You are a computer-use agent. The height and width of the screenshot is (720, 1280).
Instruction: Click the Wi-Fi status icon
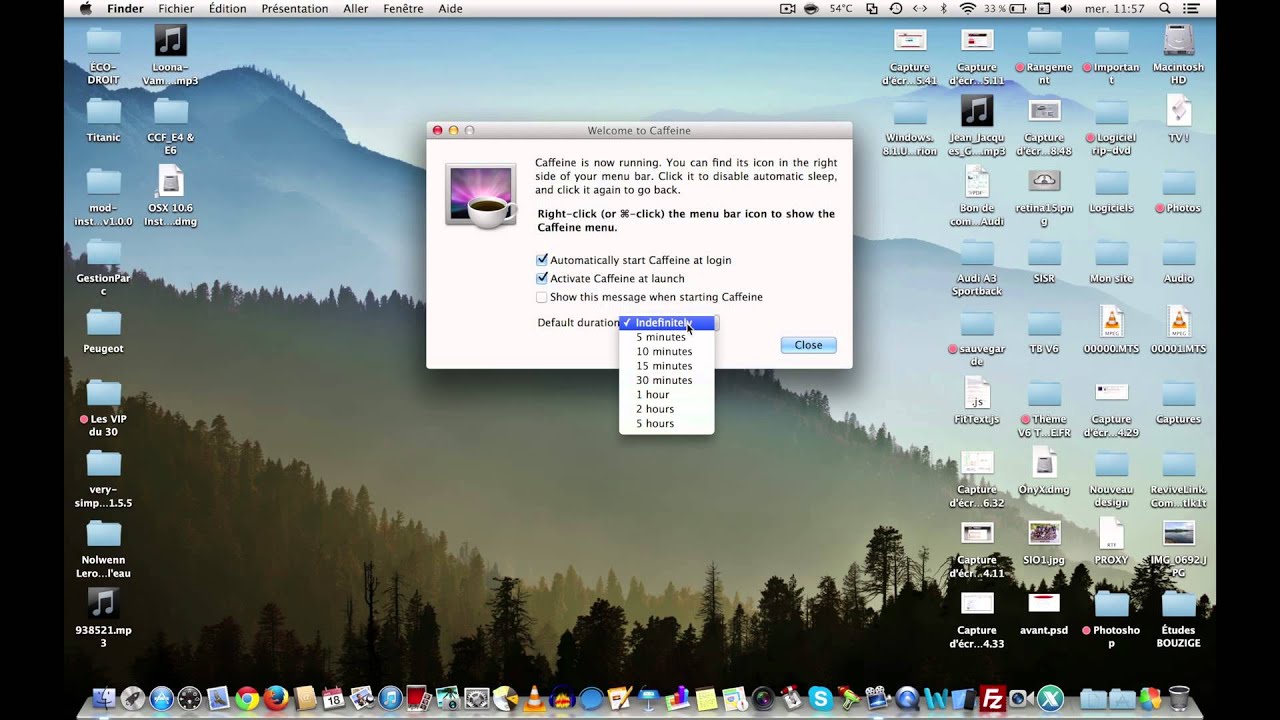coord(968,8)
